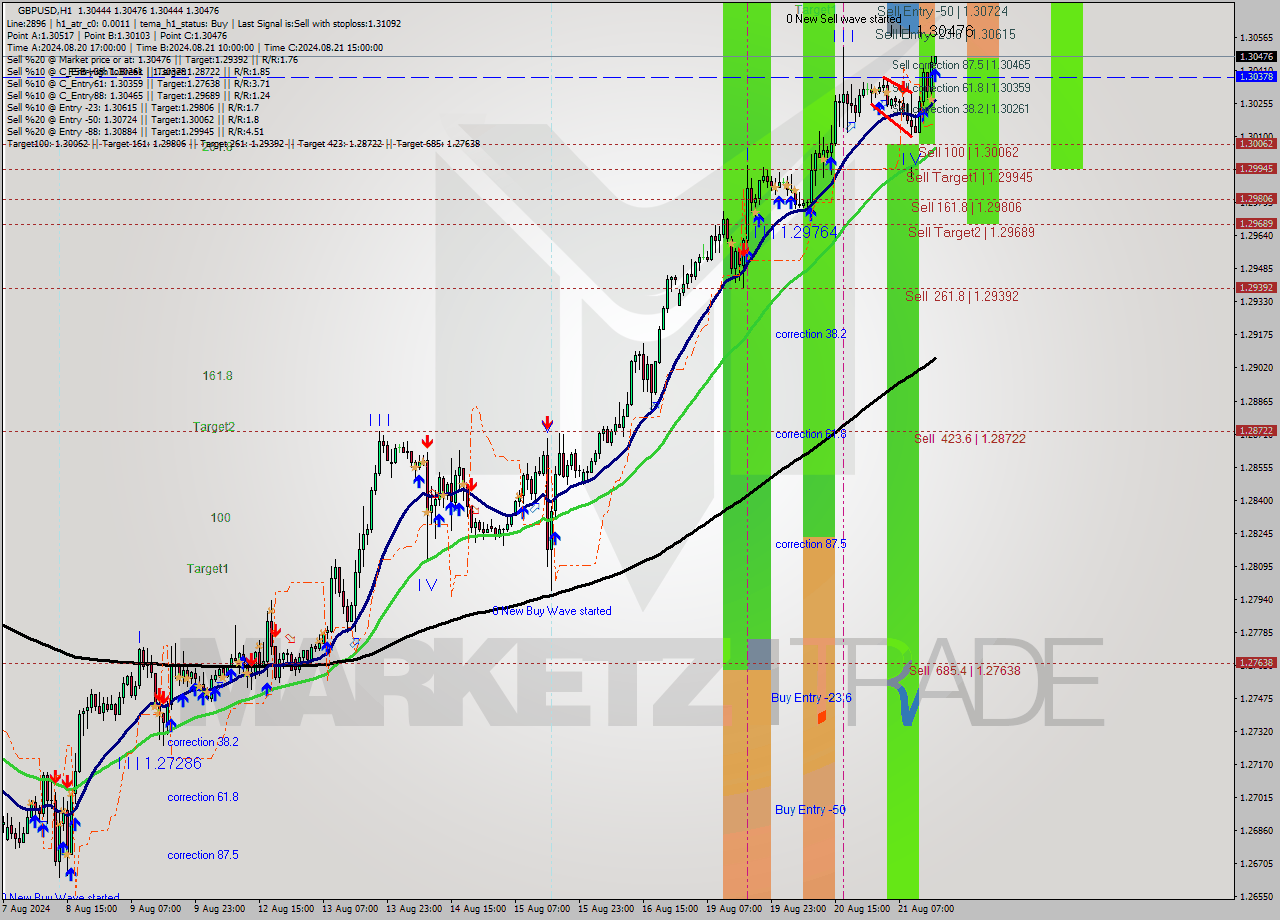
Task: Click the '12 Aug 15:00' time axis label
Action: click(286, 909)
